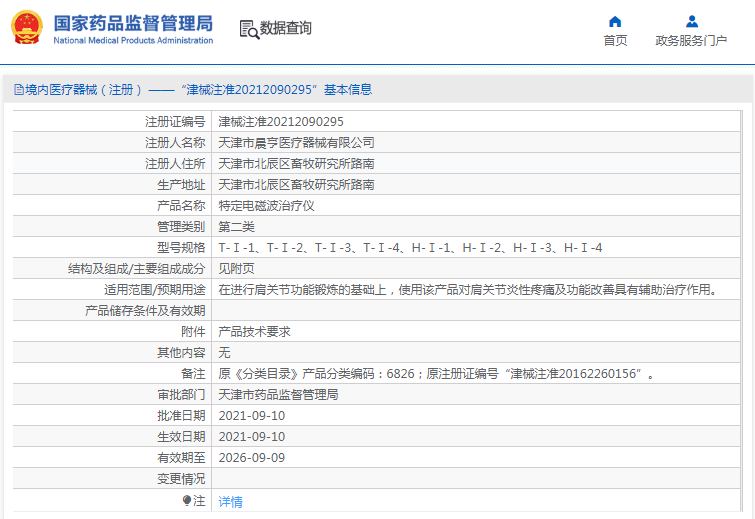Open the 数据查询 page link
Image resolution: width=755 pixels, height=519 pixels.
pos(286,29)
